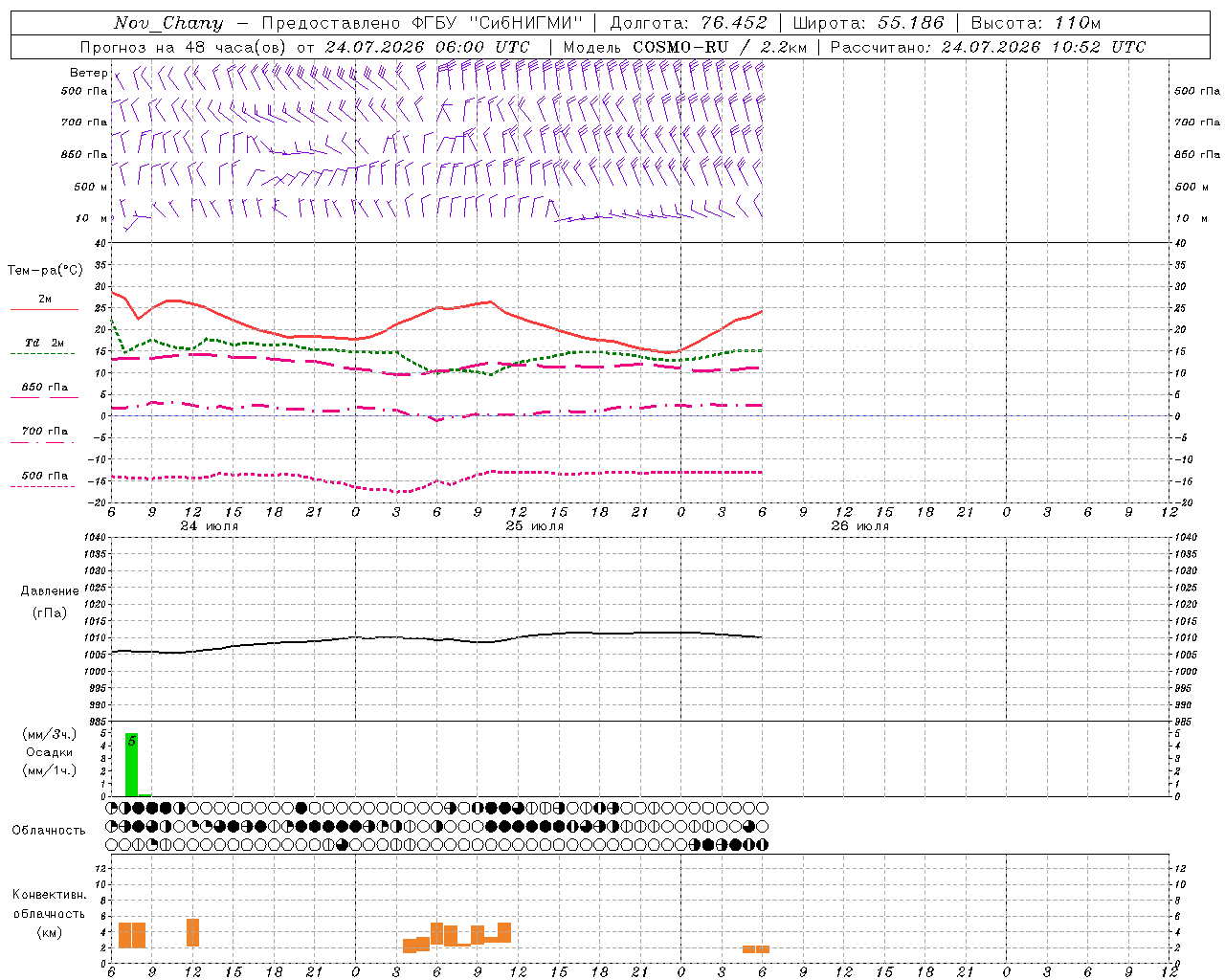Select the 850 гПа temperature legend entry
The height and width of the screenshot is (980, 1225).
pyautogui.click(x=44, y=391)
